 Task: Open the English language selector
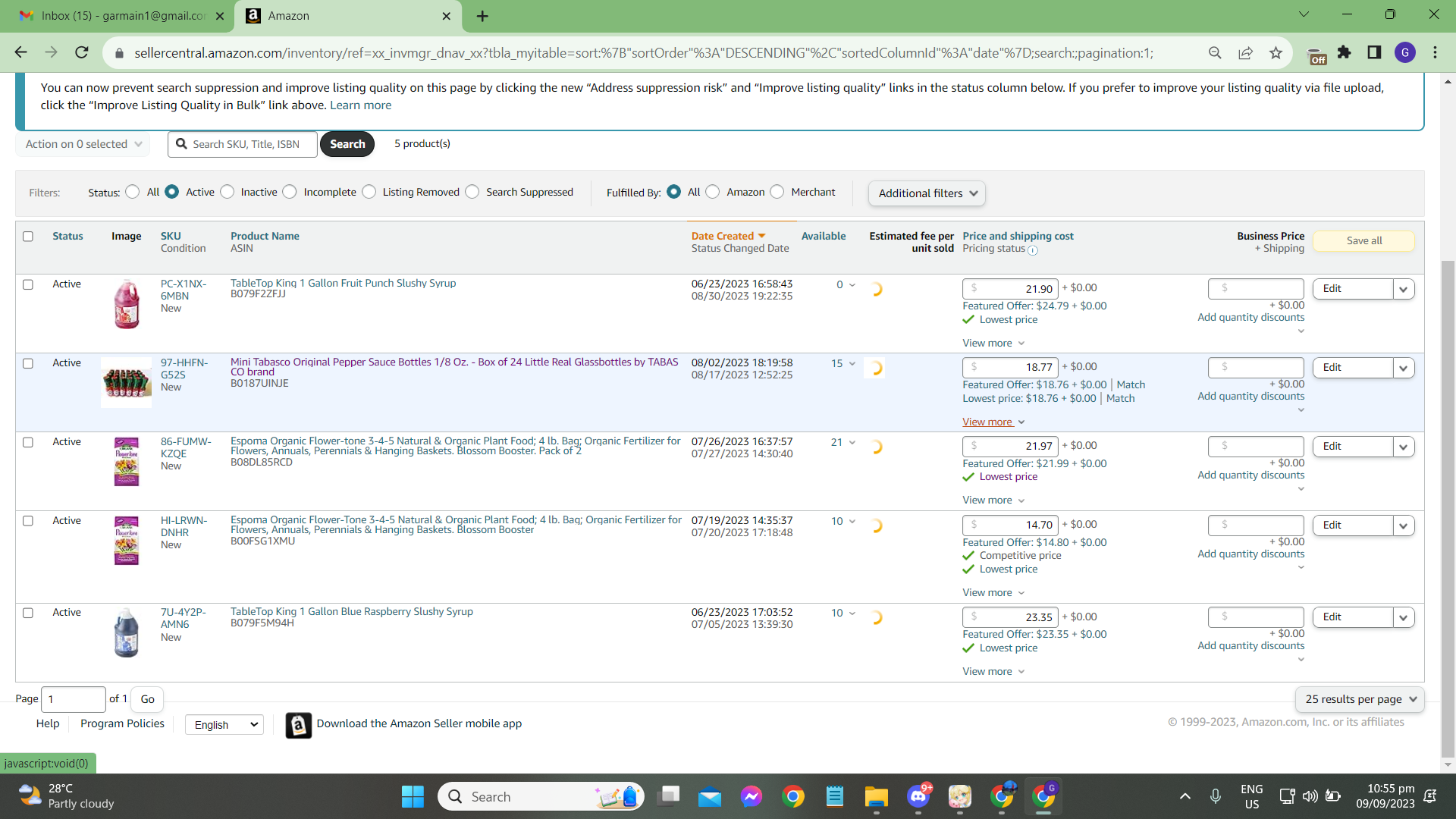(224, 725)
